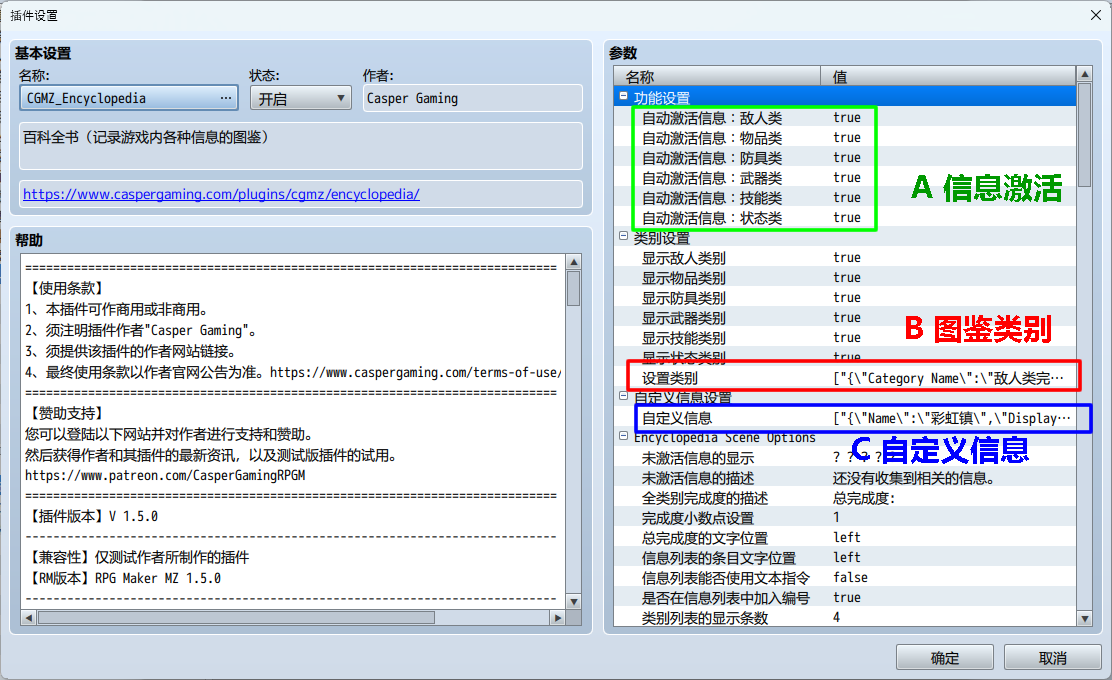Select the 自动激活信息：状态类 parameter row
Image resolution: width=1112 pixels, height=680 pixels.
click(845, 218)
